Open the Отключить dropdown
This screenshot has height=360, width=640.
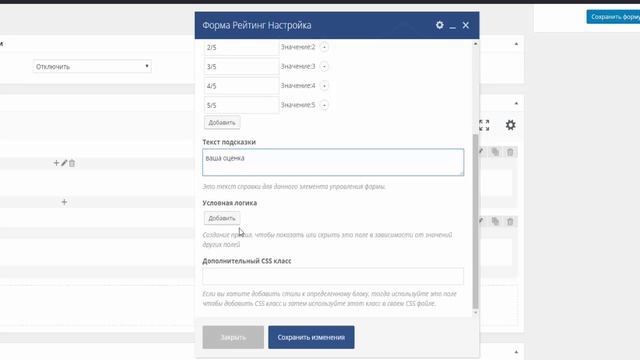pyautogui.click(x=92, y=67)
